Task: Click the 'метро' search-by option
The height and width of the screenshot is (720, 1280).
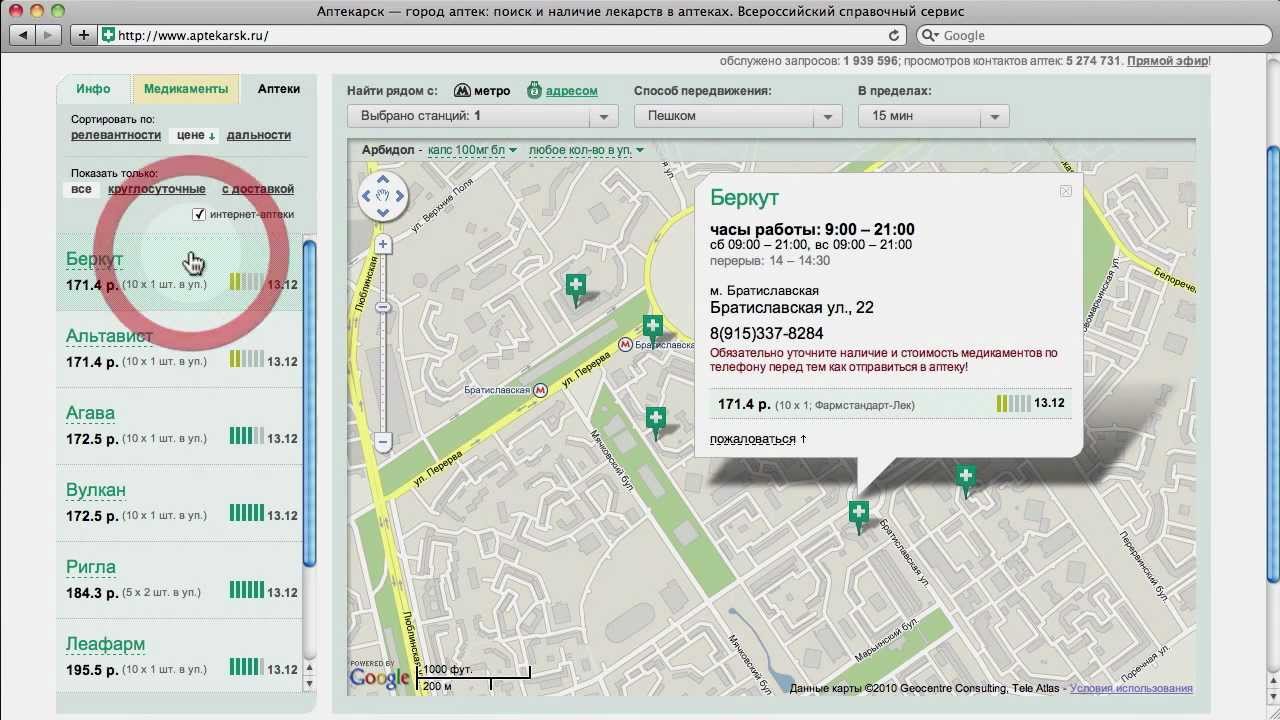Action: click(492, 91)
